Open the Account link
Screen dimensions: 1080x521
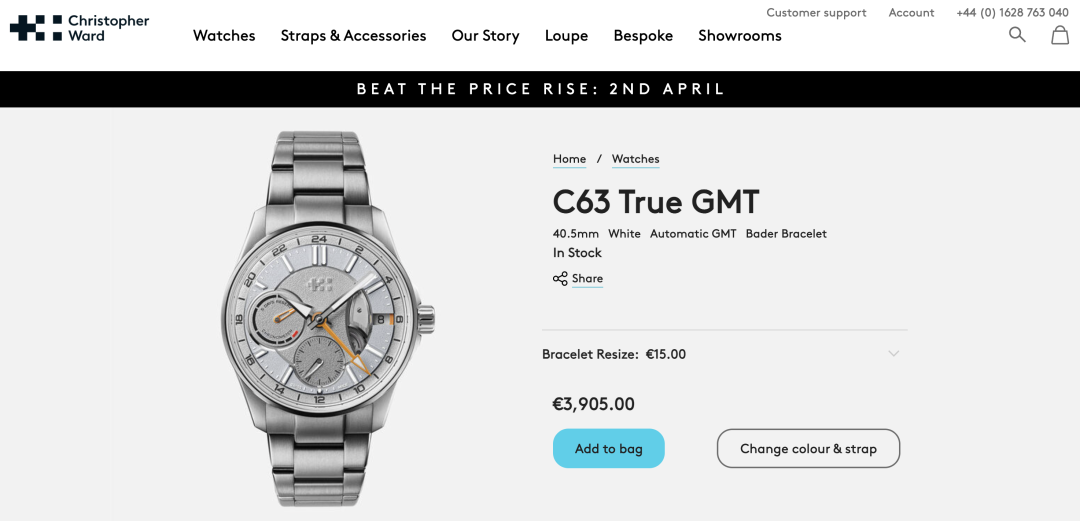pyautogui.click(x=911, y=13)
